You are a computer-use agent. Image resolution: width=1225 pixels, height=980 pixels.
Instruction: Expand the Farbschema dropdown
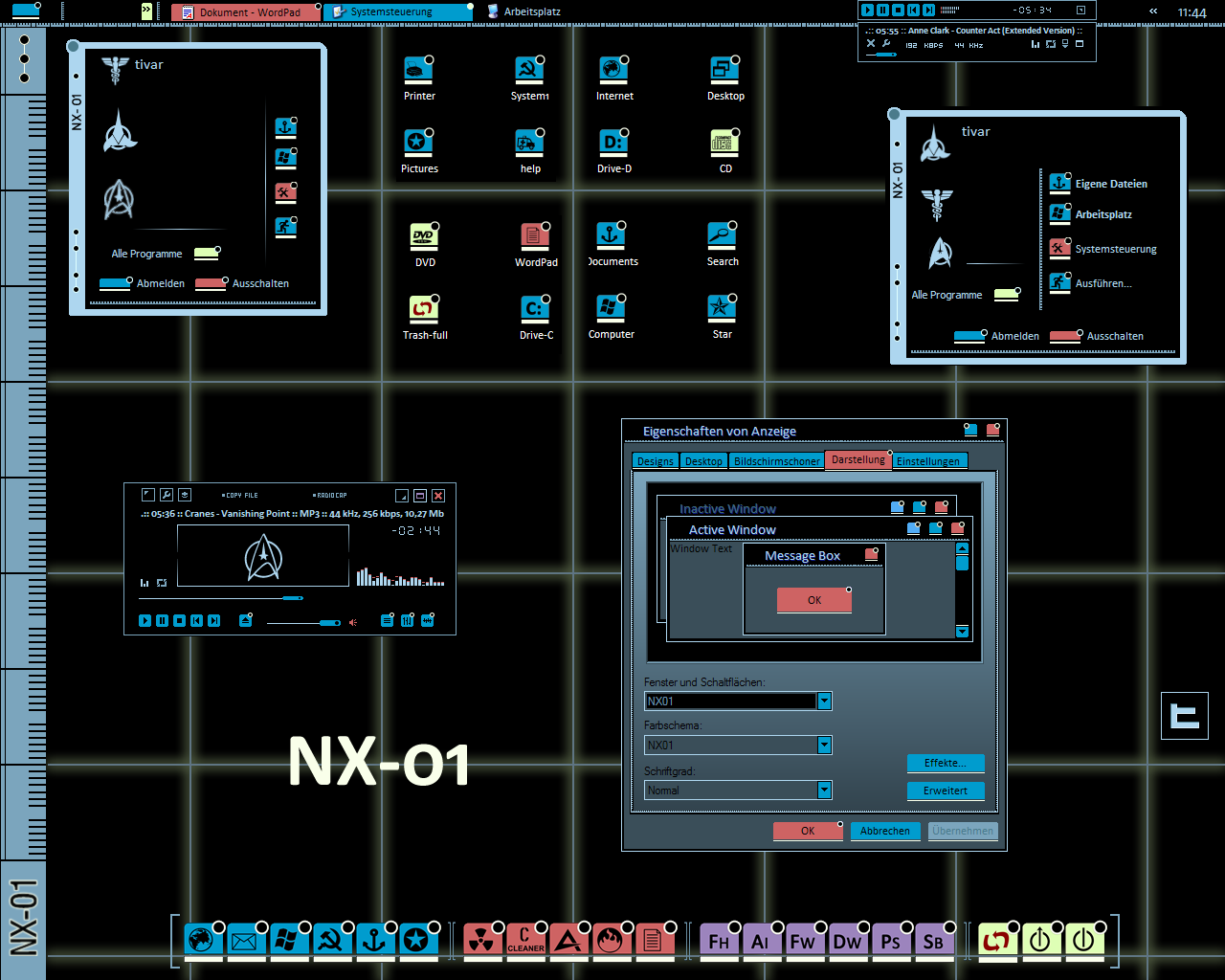click(824, 746)
